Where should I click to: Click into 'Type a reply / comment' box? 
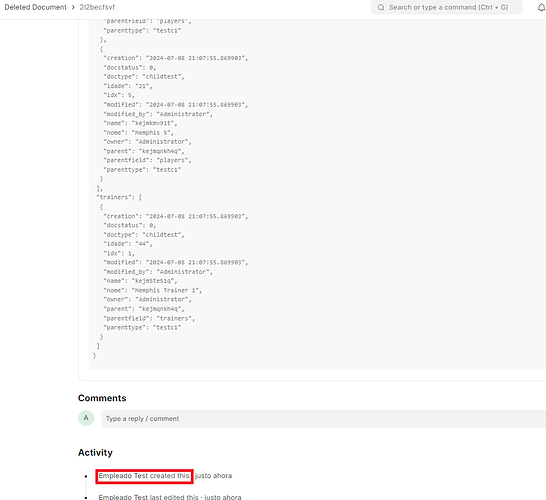tap(323, 419)
